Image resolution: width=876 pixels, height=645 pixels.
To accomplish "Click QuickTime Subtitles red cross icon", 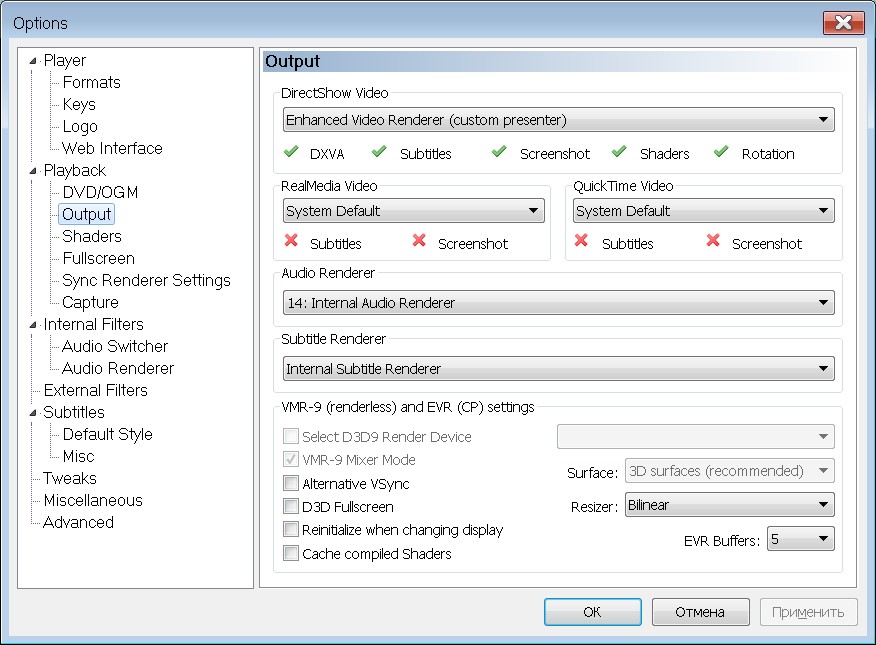I will tap(581, 241).
